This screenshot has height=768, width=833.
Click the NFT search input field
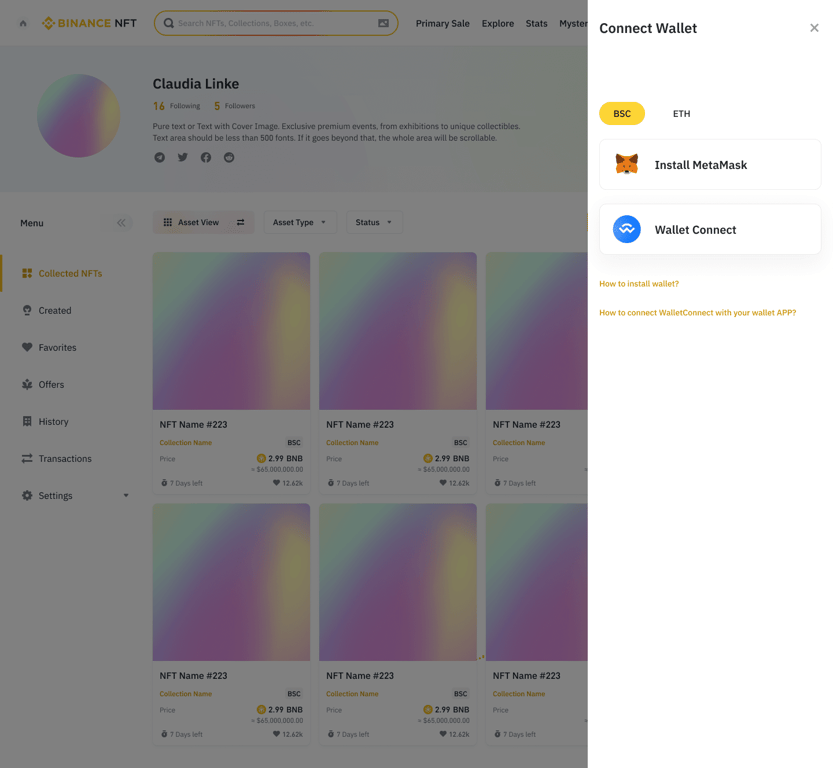tap(270, 22)
